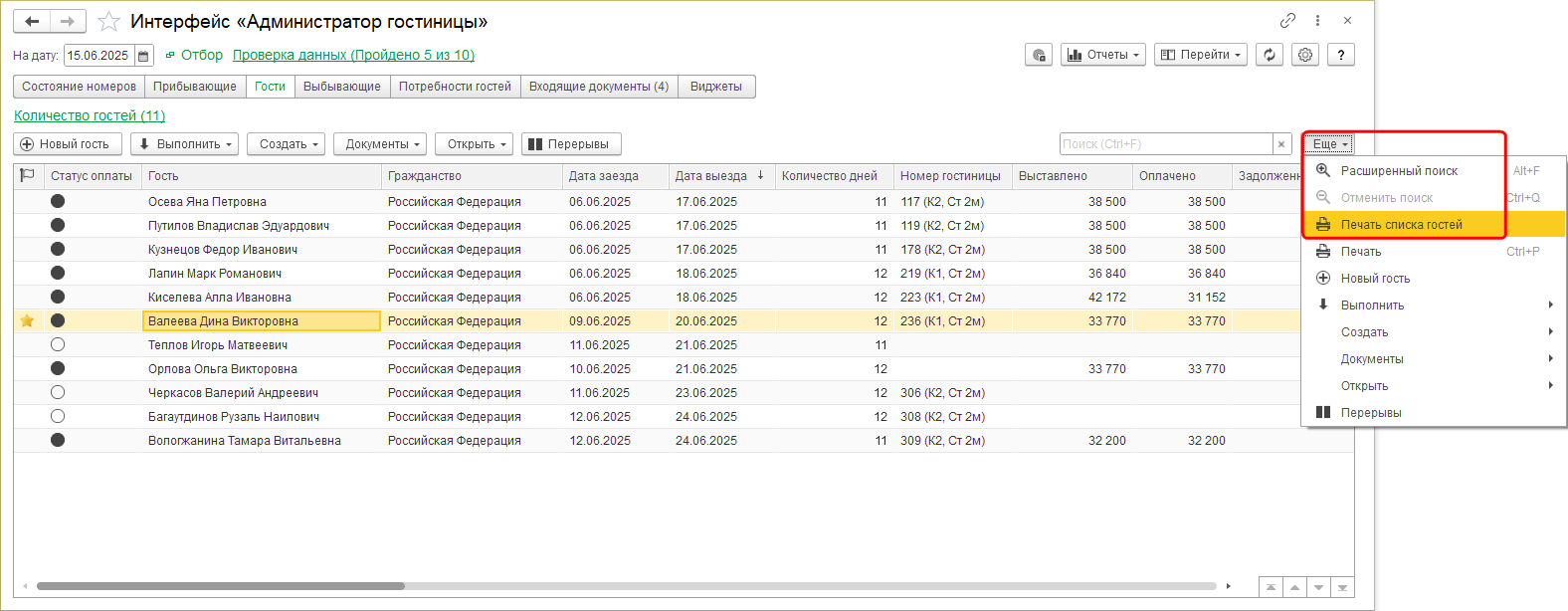Image resolution: width=1568 pixels, height=611 pixels.
Task: Clear search with the X button
Action: (x=1281, y=144)
